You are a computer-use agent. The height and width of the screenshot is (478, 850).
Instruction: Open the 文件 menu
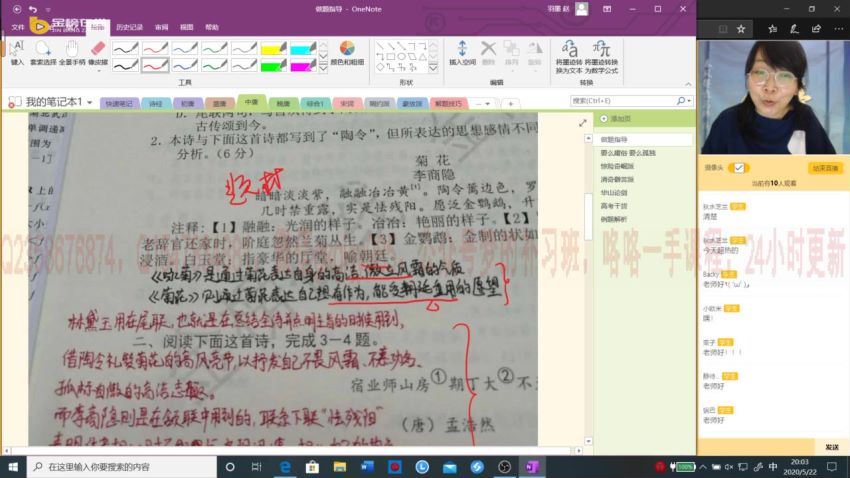click(18, 27)
